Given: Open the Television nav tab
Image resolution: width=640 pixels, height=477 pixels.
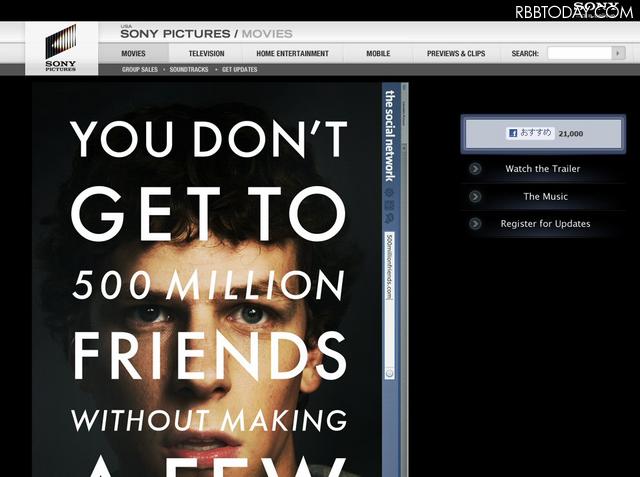Looking at the screenshot, I should pyautogui.click(x=207, y=53).
